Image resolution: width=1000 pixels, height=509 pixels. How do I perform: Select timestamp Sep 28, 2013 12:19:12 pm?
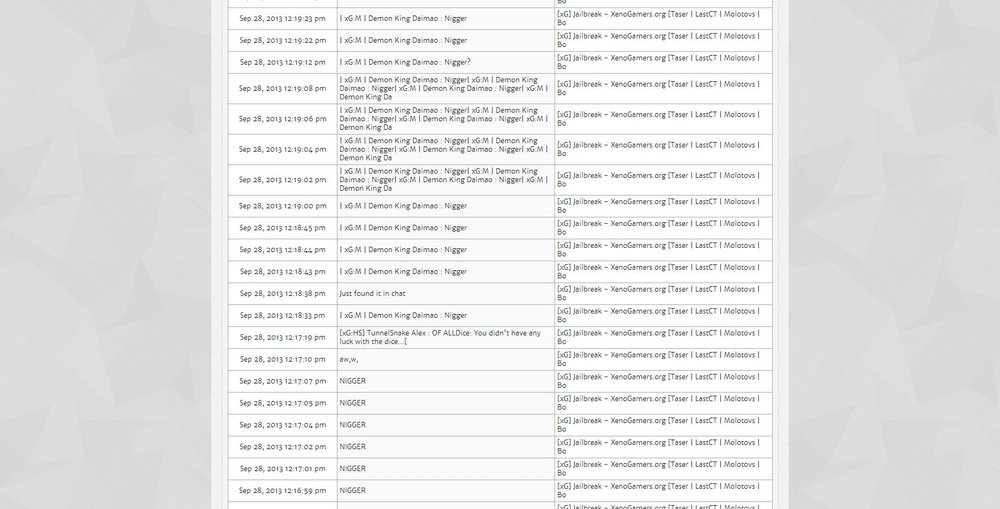point(283,63)
